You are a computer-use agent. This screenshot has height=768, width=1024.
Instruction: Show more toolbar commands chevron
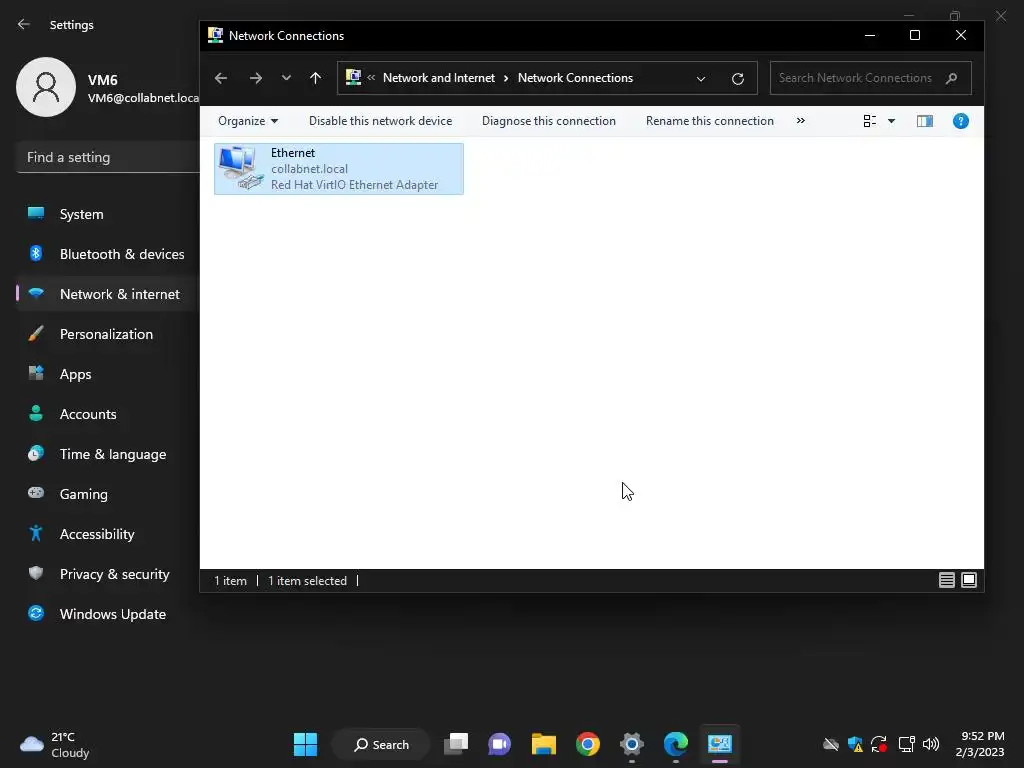coord(801,121)
